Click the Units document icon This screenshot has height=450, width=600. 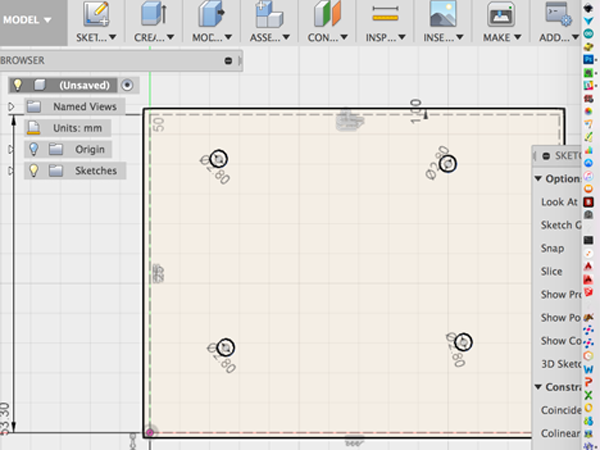click(x=33, y=128)
